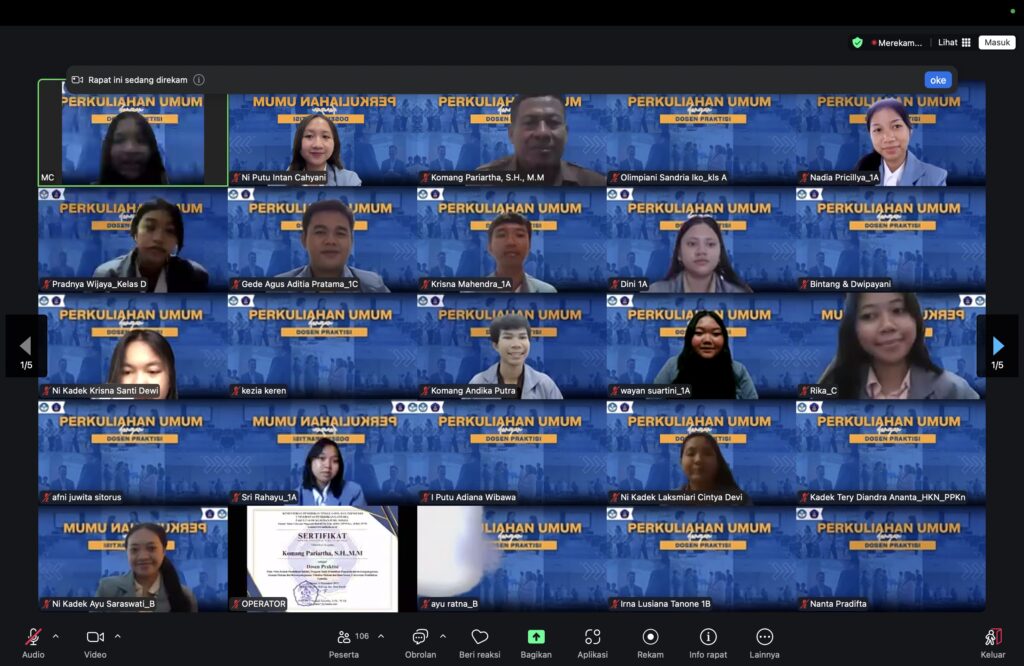Expand the Obrolan options chevron

pos(443,636)
